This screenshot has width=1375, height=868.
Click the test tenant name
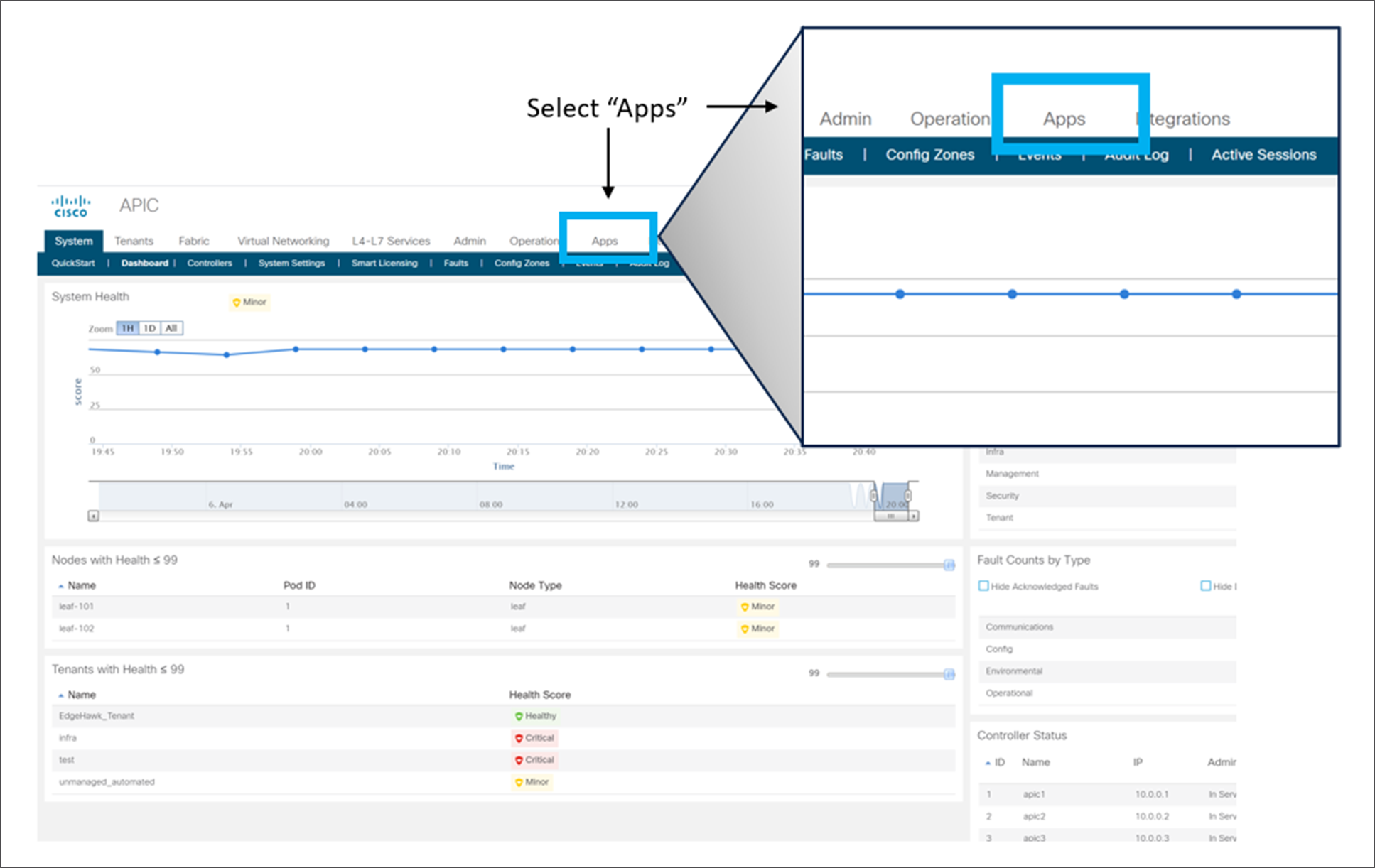66,760
